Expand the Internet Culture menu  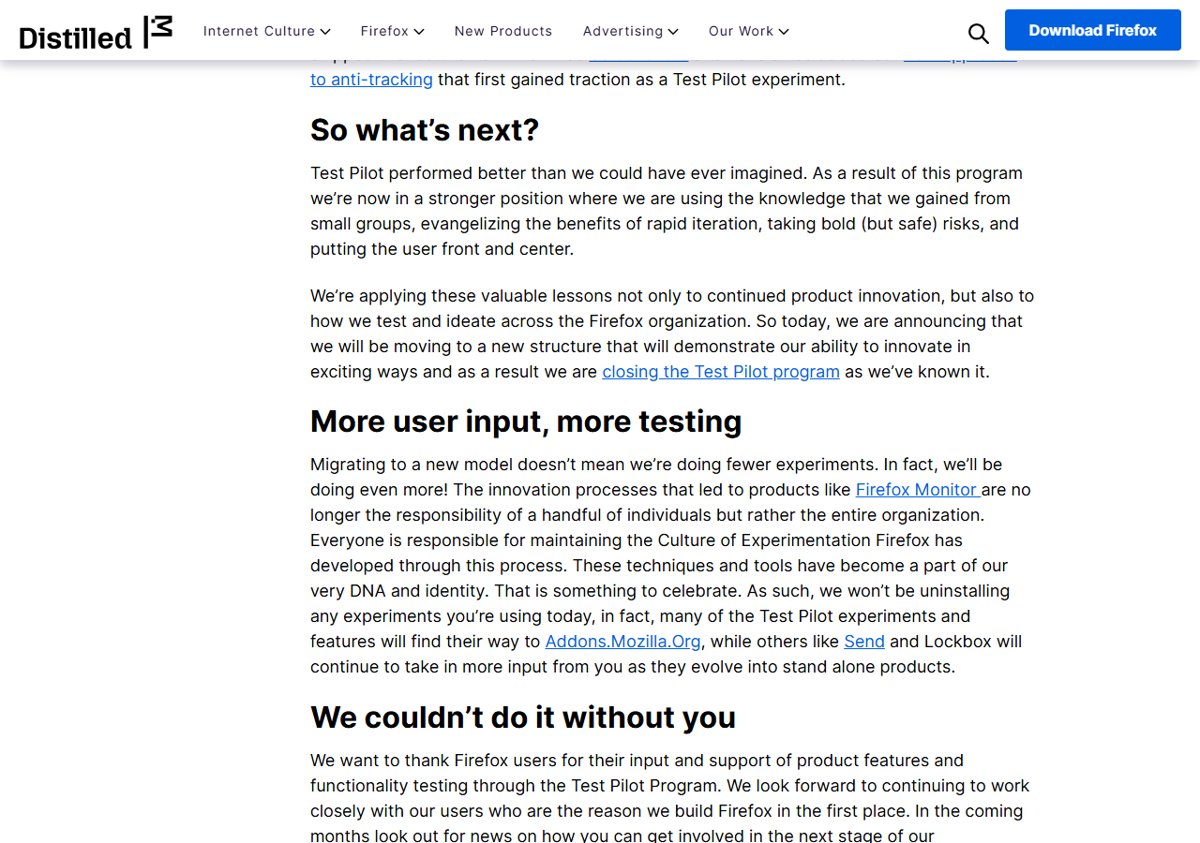(x=267, y=31)
